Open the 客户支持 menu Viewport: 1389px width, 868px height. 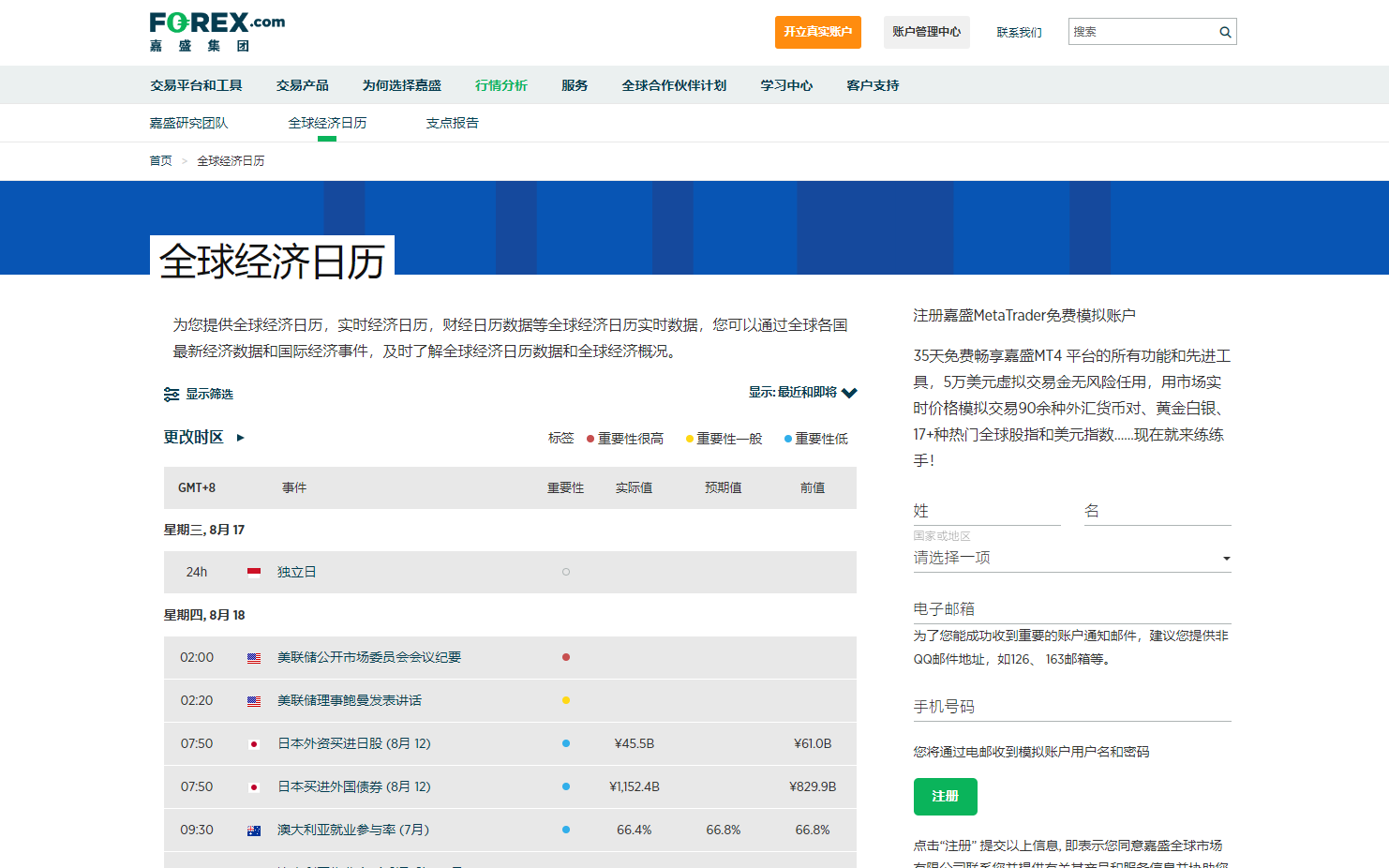(873, 85)
